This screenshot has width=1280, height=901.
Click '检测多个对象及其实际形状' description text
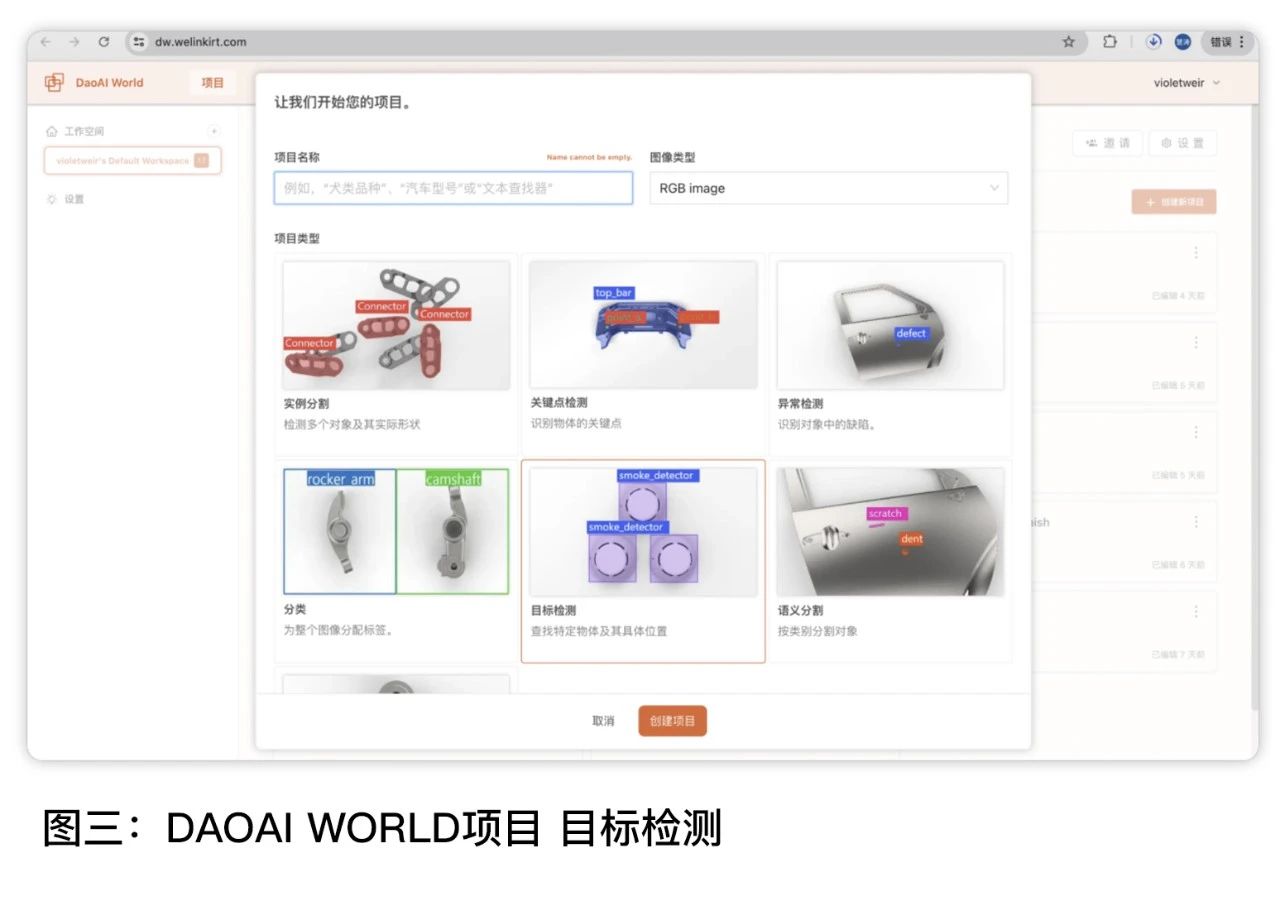point(352,424)
